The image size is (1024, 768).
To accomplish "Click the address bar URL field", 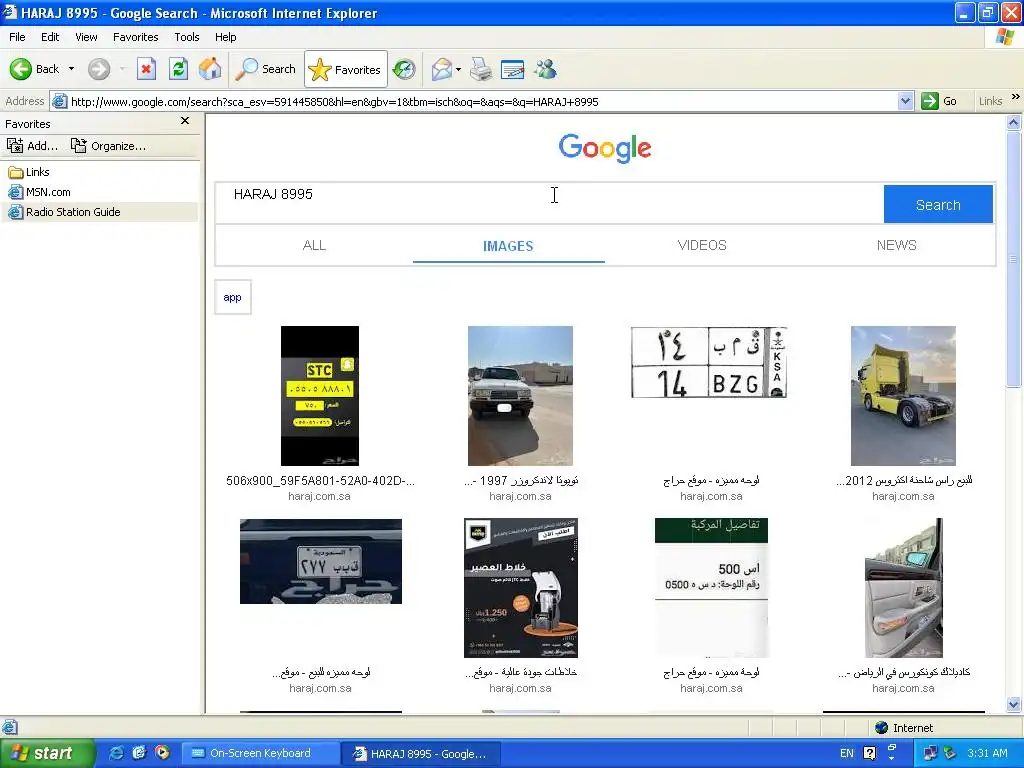I will 473,101.
